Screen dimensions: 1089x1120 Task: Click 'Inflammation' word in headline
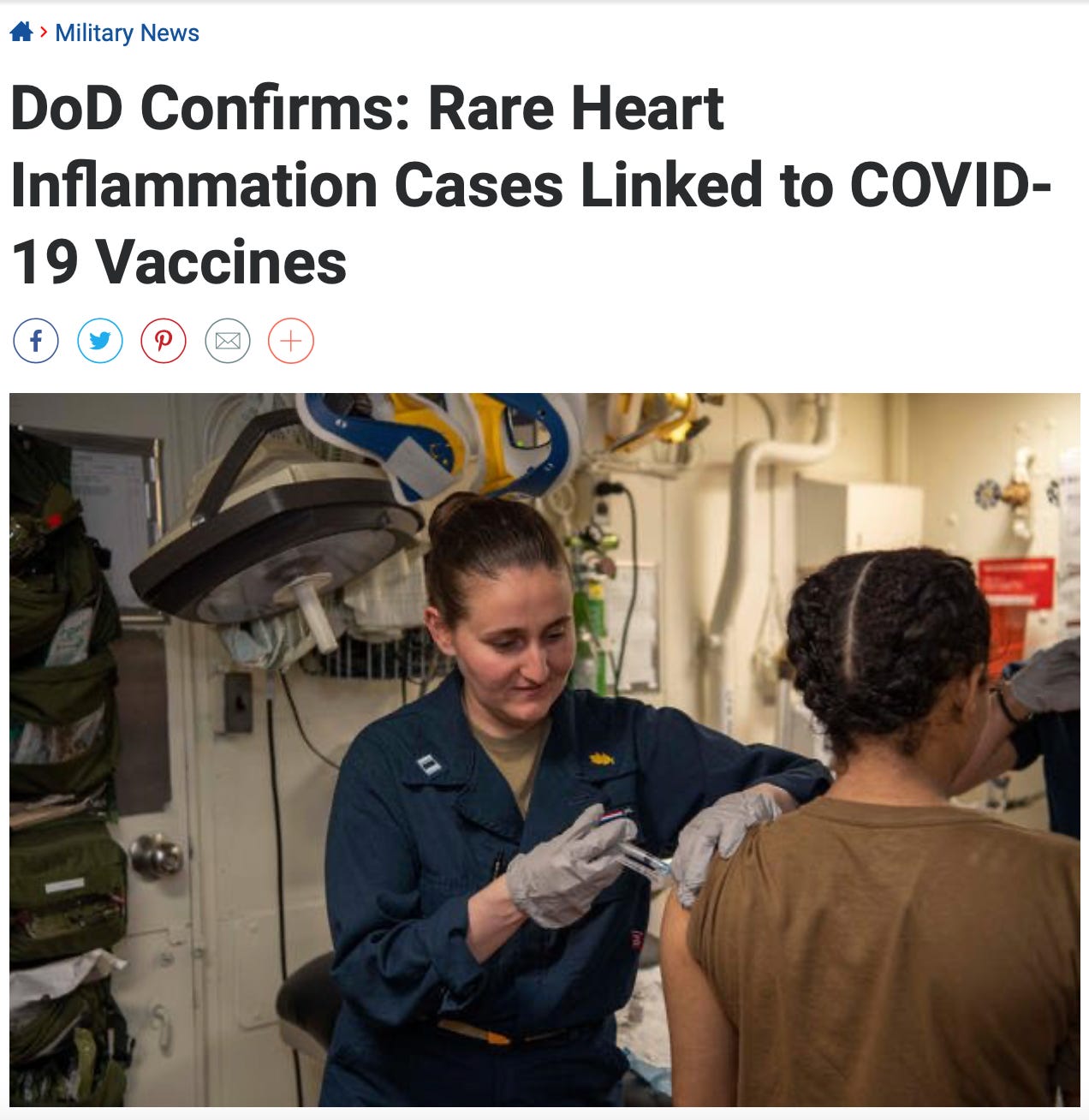click(x=194, y=185)
